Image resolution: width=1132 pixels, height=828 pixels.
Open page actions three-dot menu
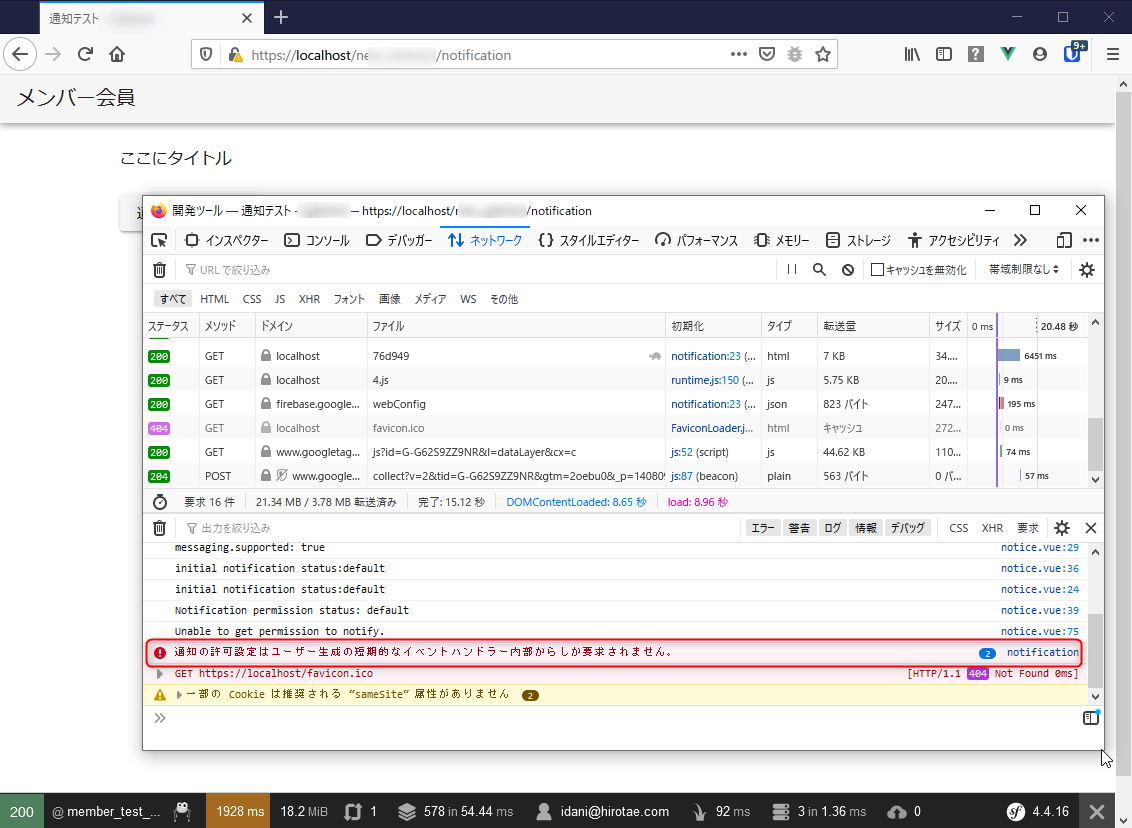pyautogui.click(x=739, y=54)
